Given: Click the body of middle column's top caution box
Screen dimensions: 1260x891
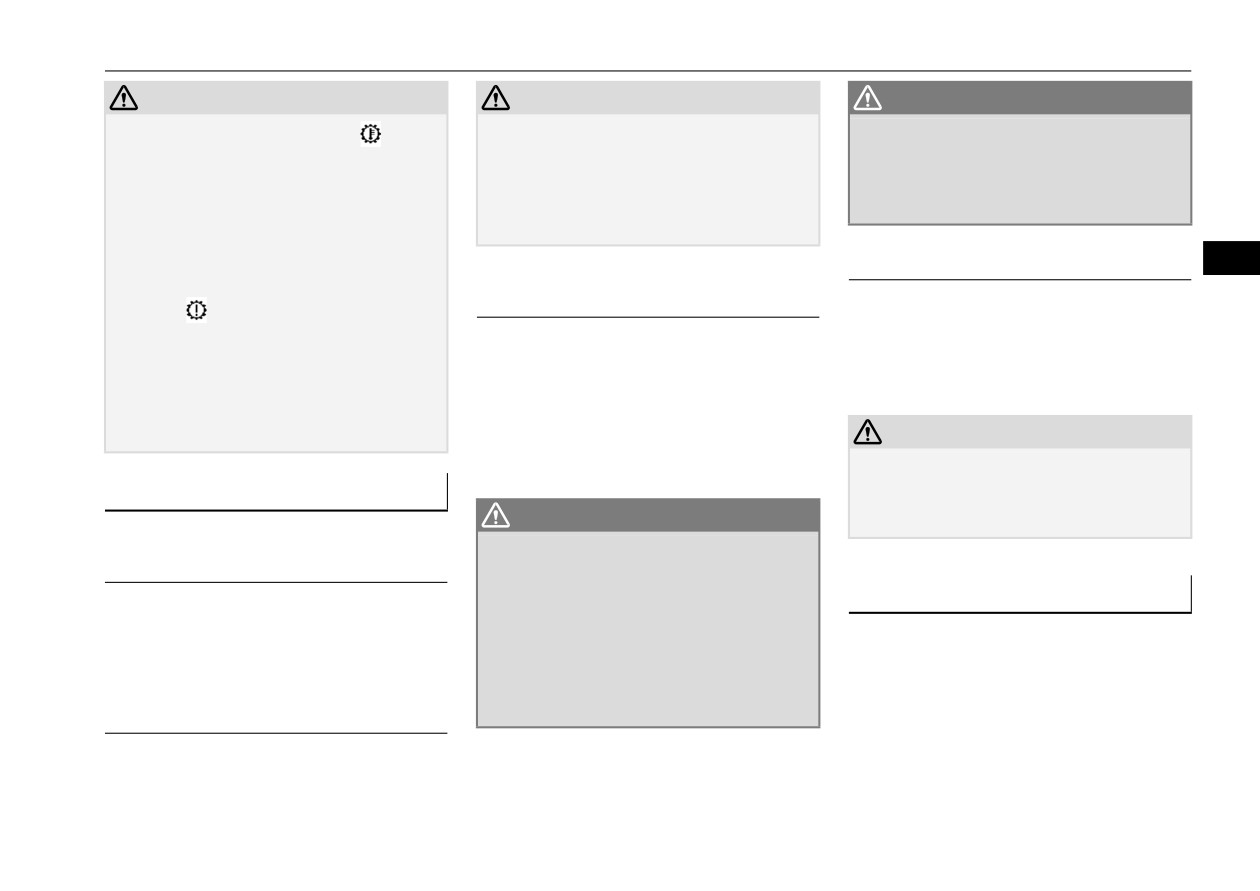Looking at the screenshot, I should pos(648,179).
